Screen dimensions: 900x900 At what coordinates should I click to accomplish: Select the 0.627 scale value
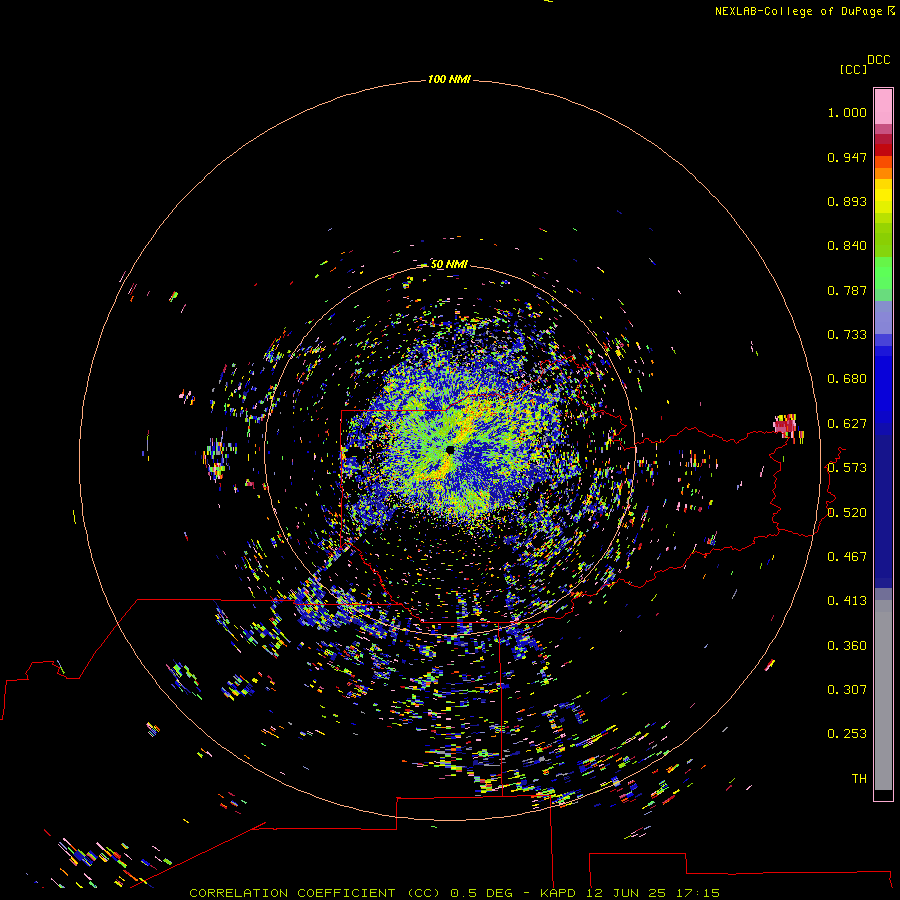click(847, 424)
